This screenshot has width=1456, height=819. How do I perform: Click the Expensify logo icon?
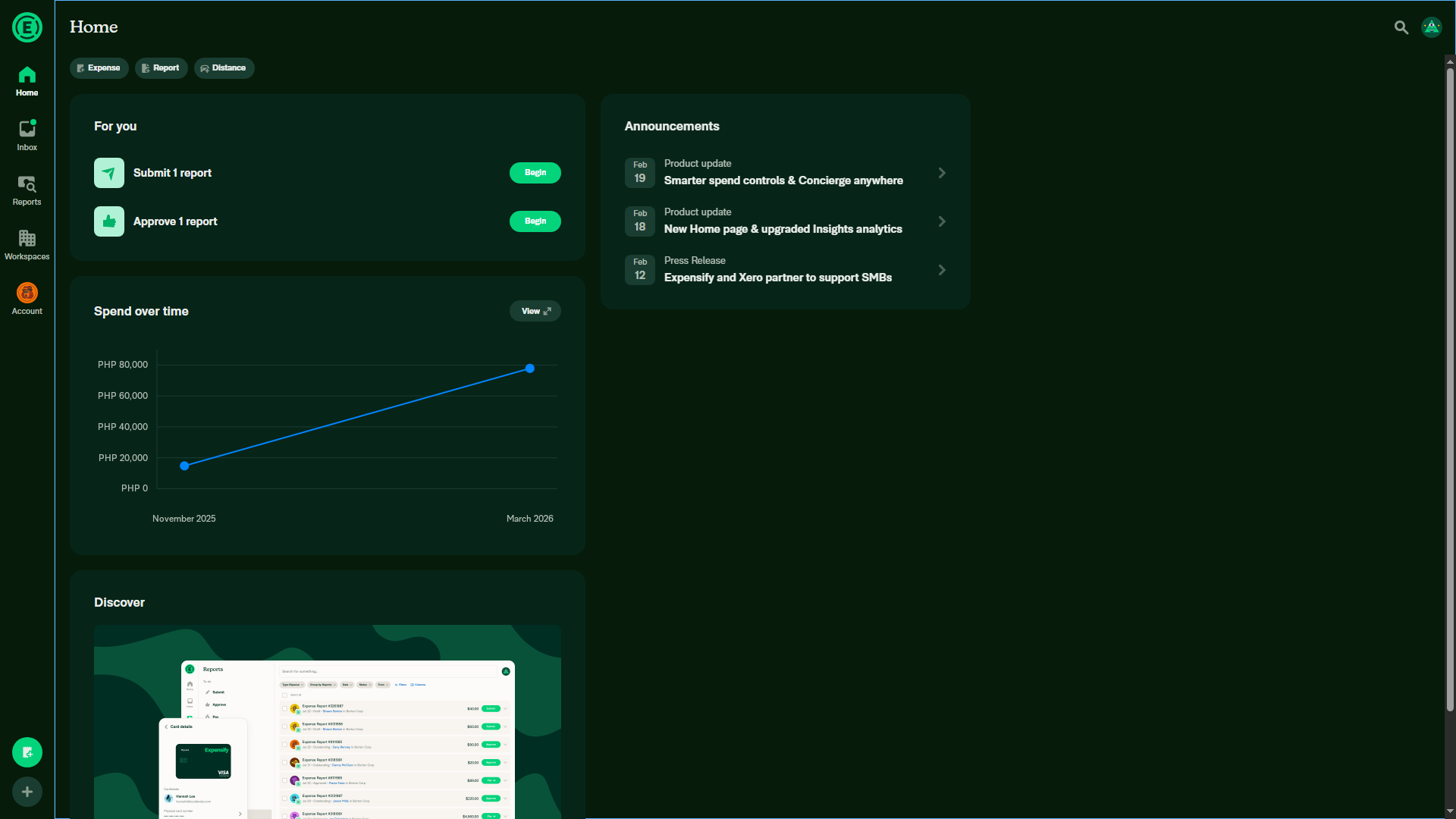27,27
